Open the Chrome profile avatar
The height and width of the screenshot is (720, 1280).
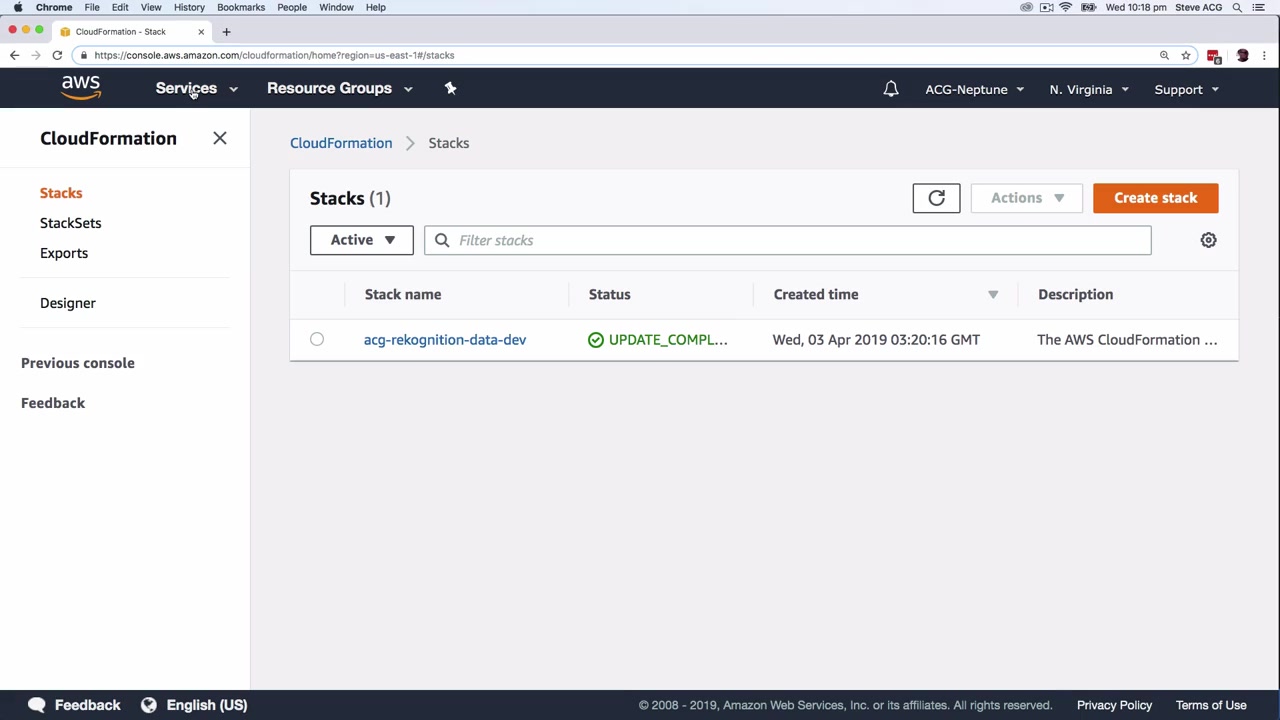tap(1242, 55)
